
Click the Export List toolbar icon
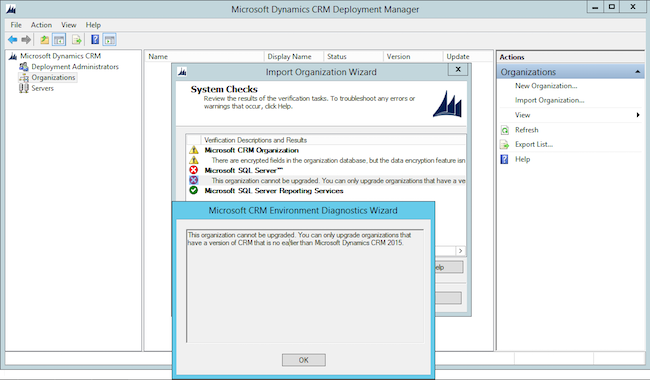click(76, 40)
